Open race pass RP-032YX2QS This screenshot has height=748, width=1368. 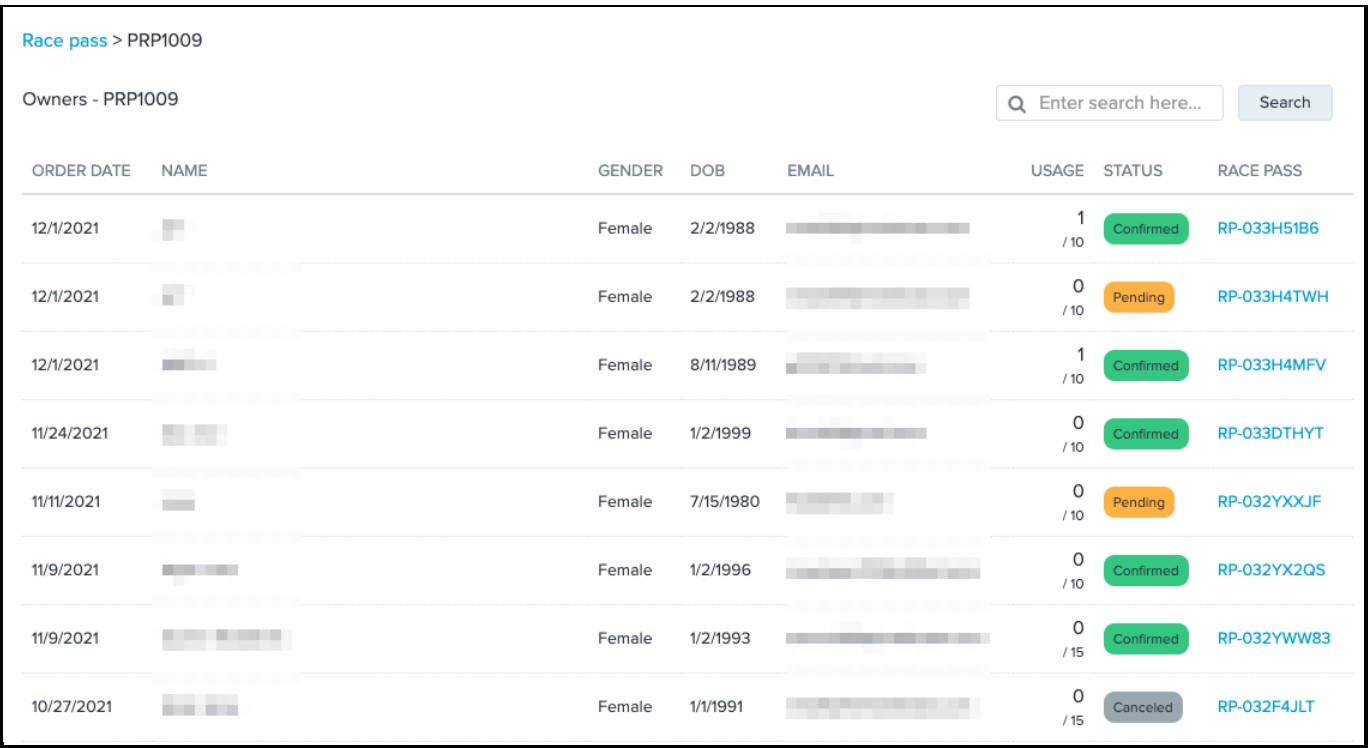[x=1271, y=570]
